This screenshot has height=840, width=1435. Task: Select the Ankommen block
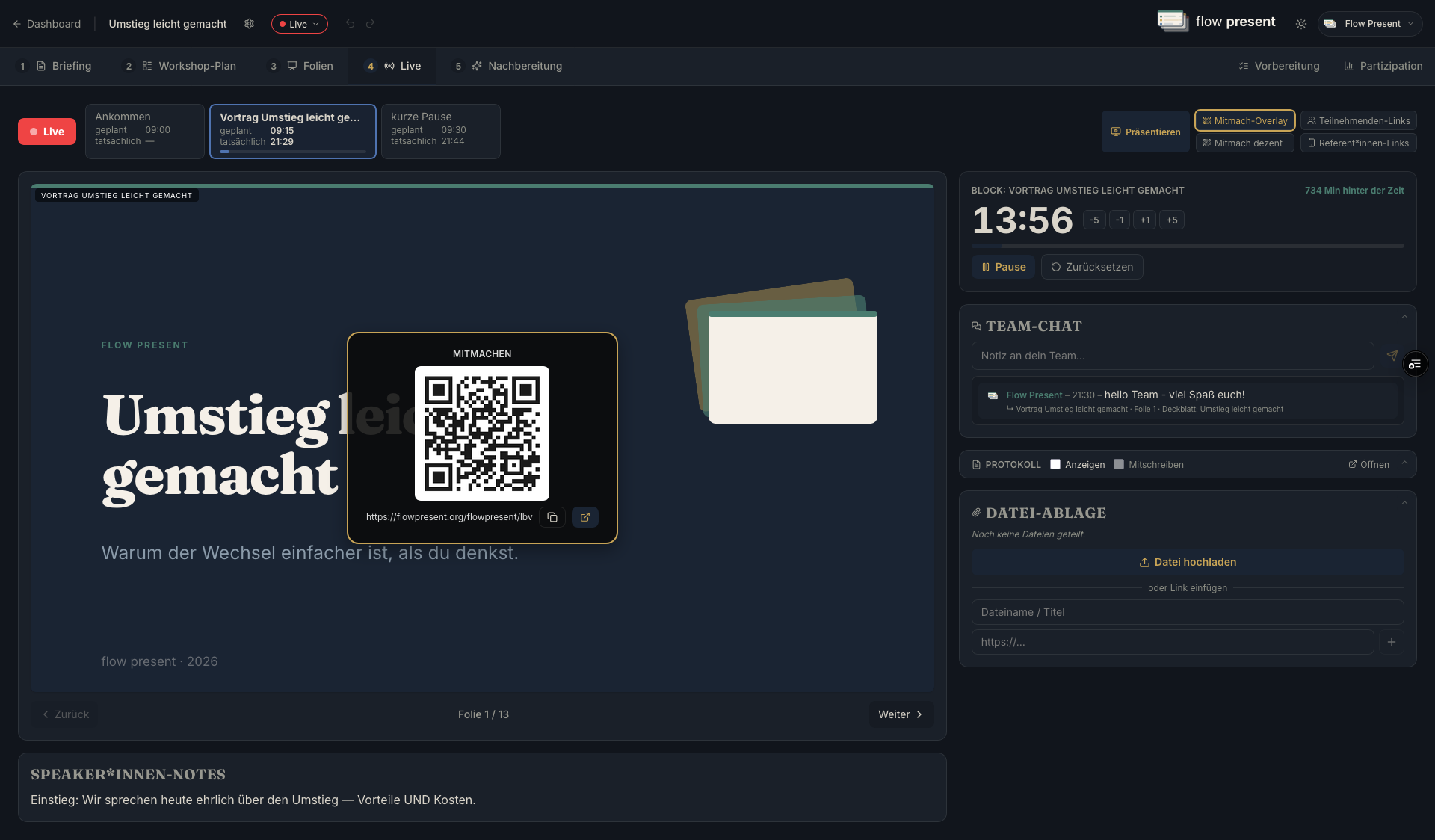pos(145,132)
